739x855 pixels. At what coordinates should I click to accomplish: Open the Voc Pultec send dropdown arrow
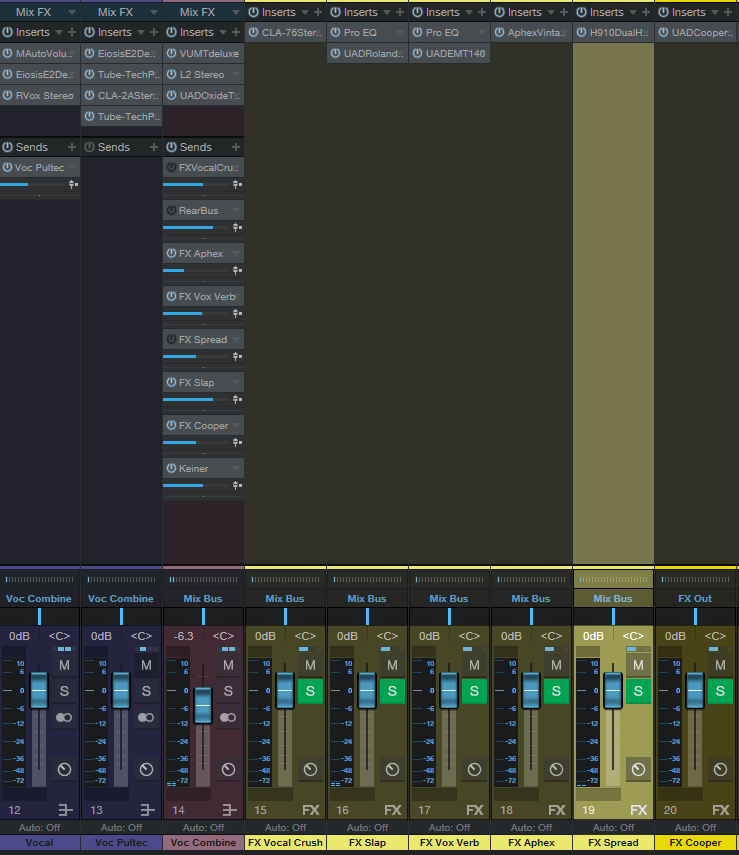click(72, 167)
